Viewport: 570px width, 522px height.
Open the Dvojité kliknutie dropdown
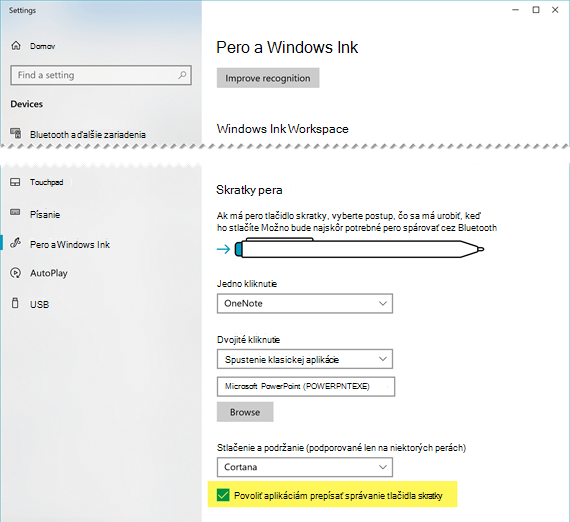[305, 359]
